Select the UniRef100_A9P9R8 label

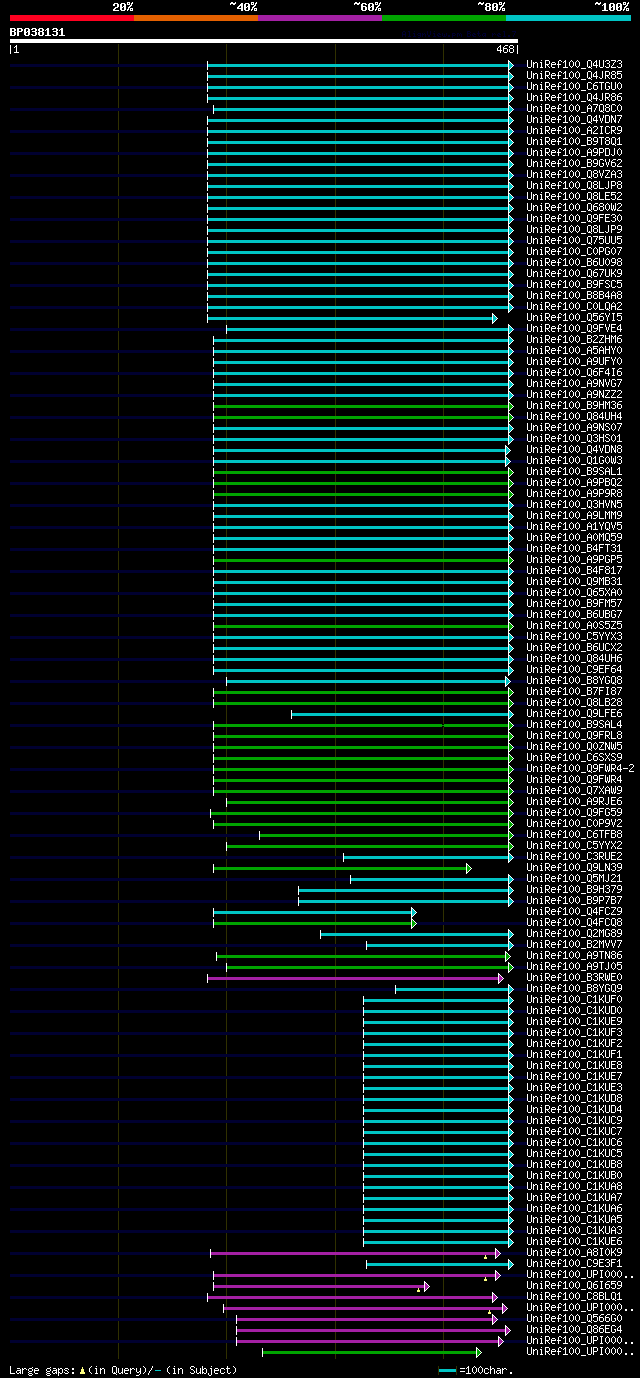click(x=574, y=493)
